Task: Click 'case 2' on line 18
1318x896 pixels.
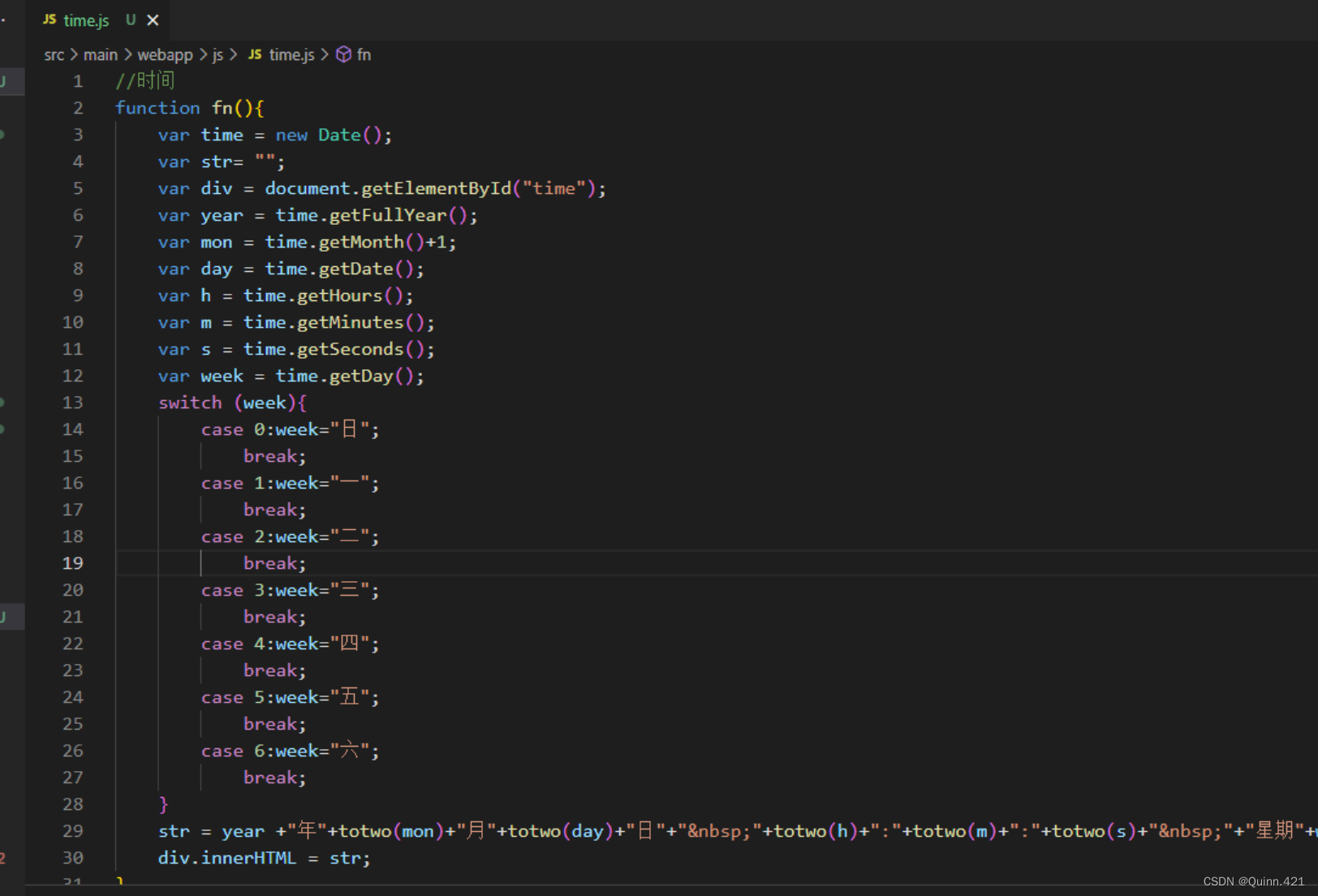Action: pyautogui.click(x=233, y=536)
